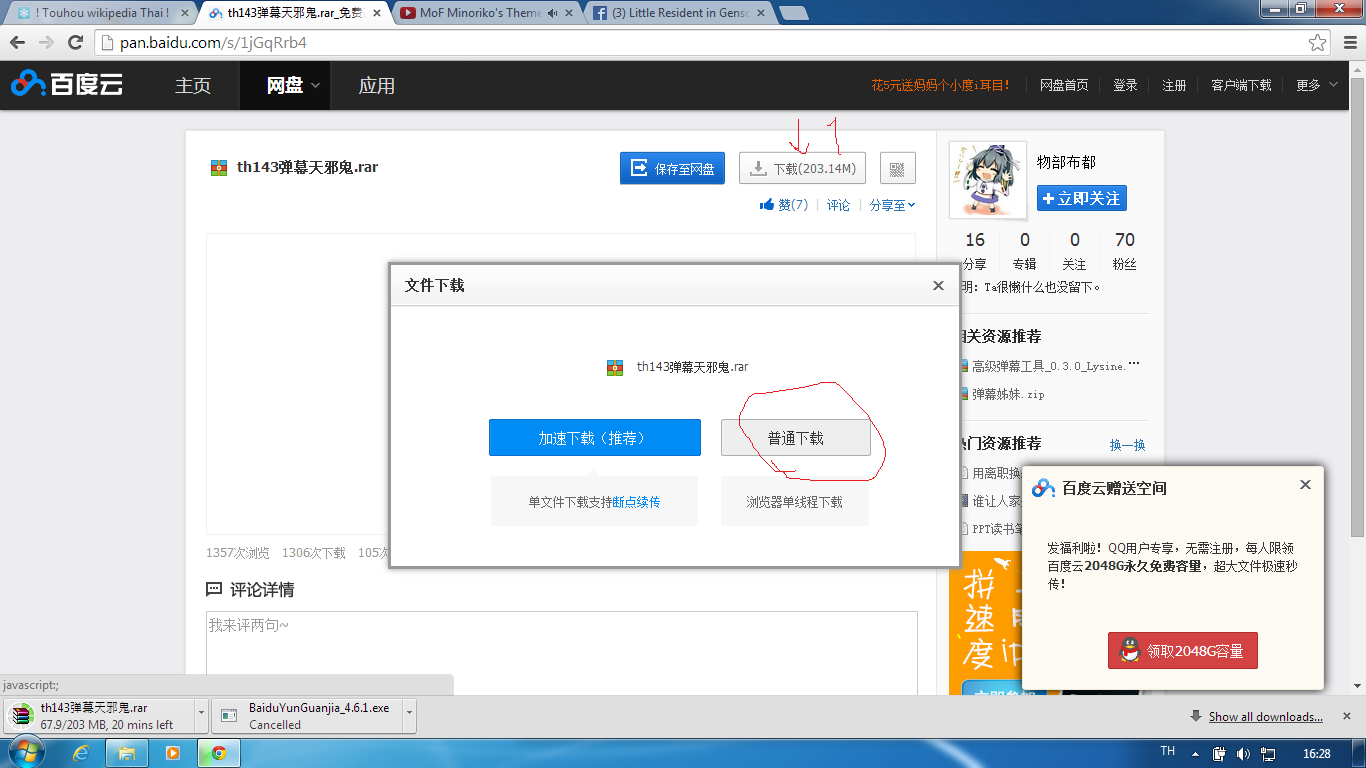The width and height of the screenshot is (1366, 768).
Task: Click the 评论 link below the file
Action: click(838, 205)
